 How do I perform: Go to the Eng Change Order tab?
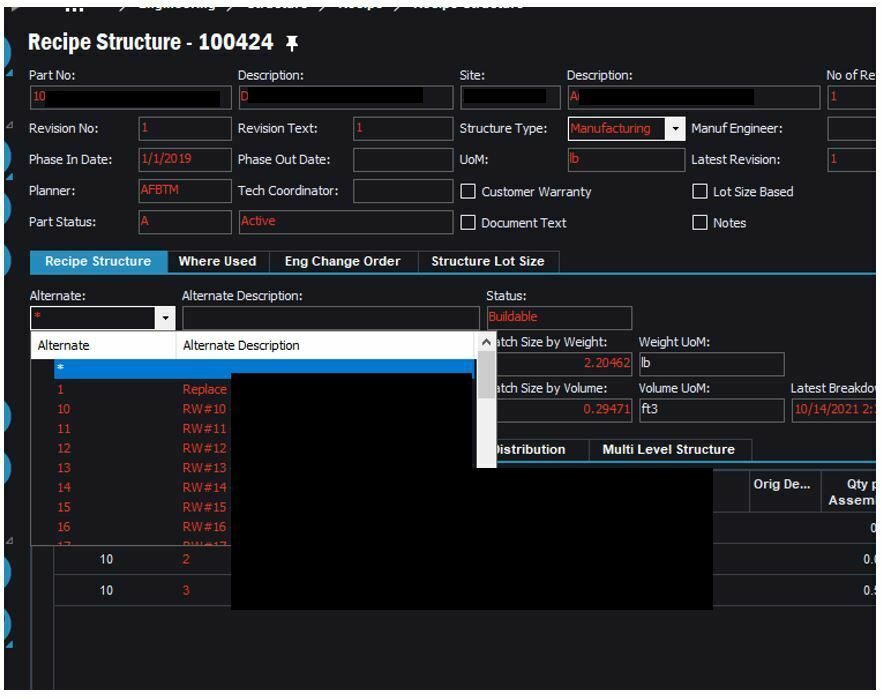tap(342, 261)
